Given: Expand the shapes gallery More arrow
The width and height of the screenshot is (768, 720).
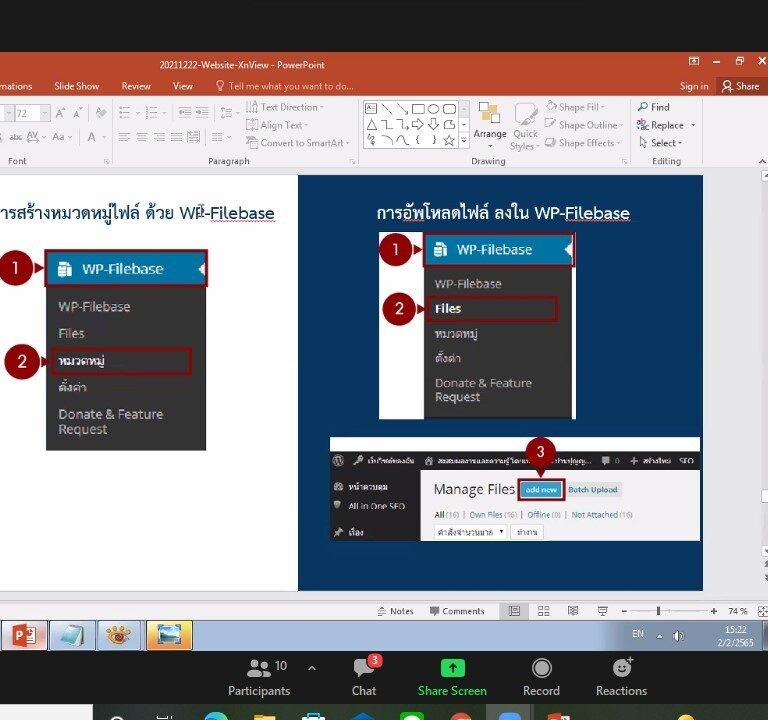Looking at the screenshot, I should click(x=464, y=142).
